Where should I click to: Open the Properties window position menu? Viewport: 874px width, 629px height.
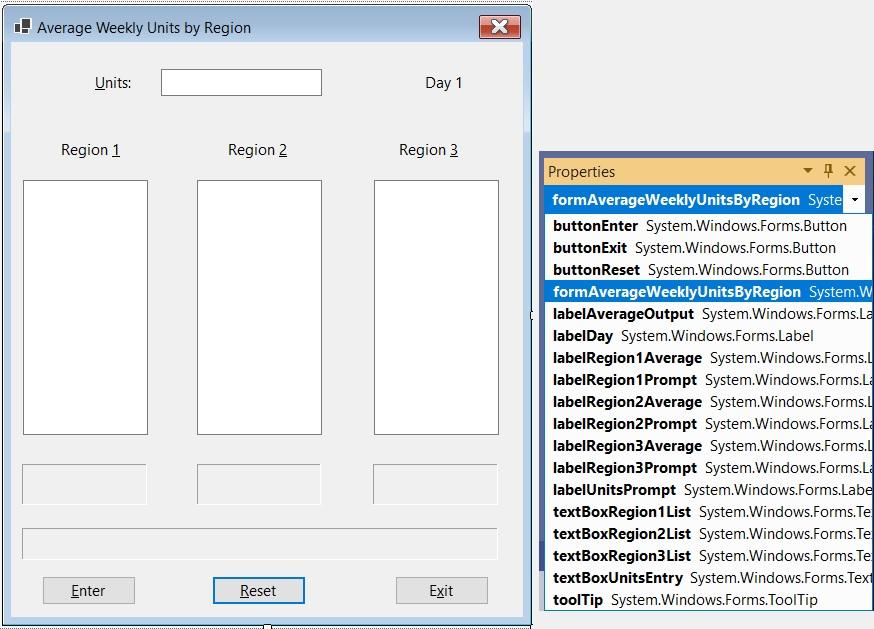pos(808,171)
